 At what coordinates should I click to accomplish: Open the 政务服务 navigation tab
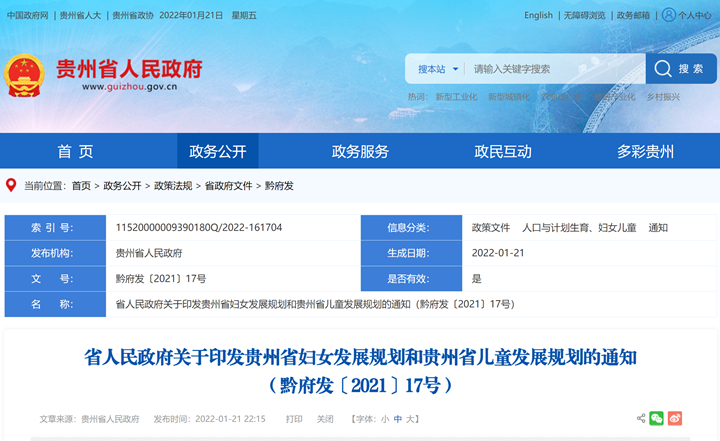tap(360, 151)
